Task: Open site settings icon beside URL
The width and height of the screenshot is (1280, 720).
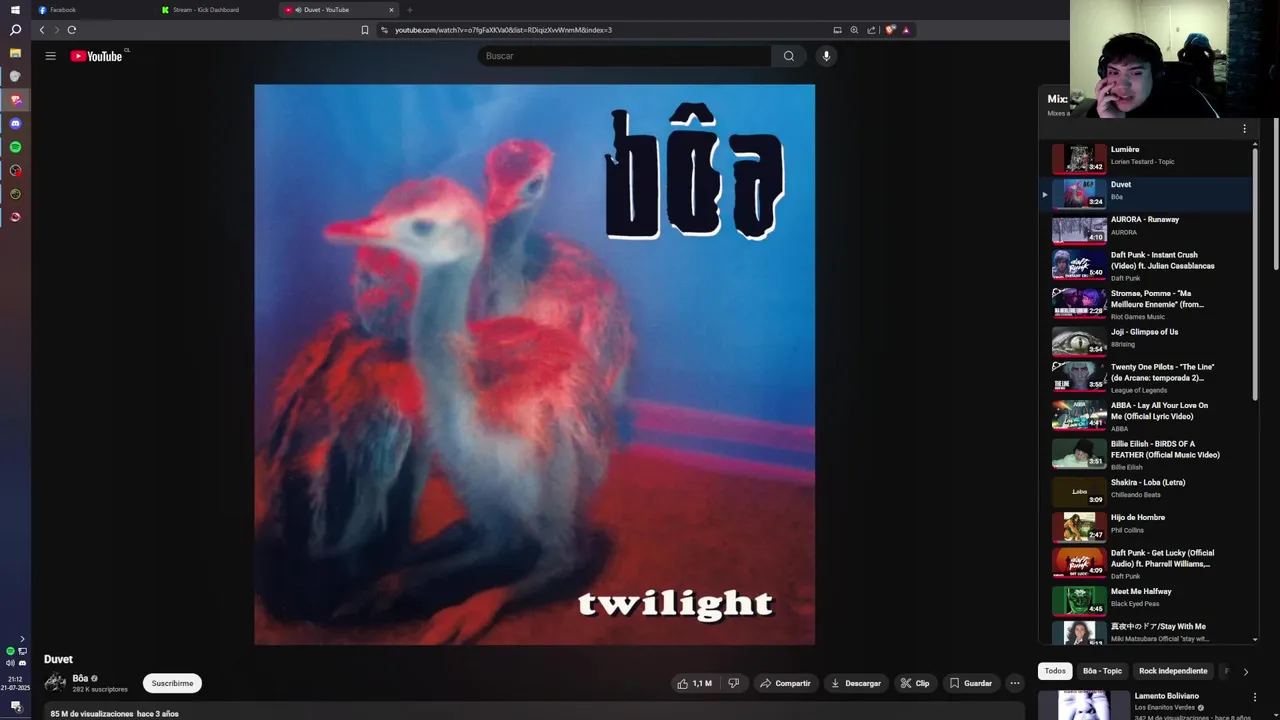Action: [384, 30]
